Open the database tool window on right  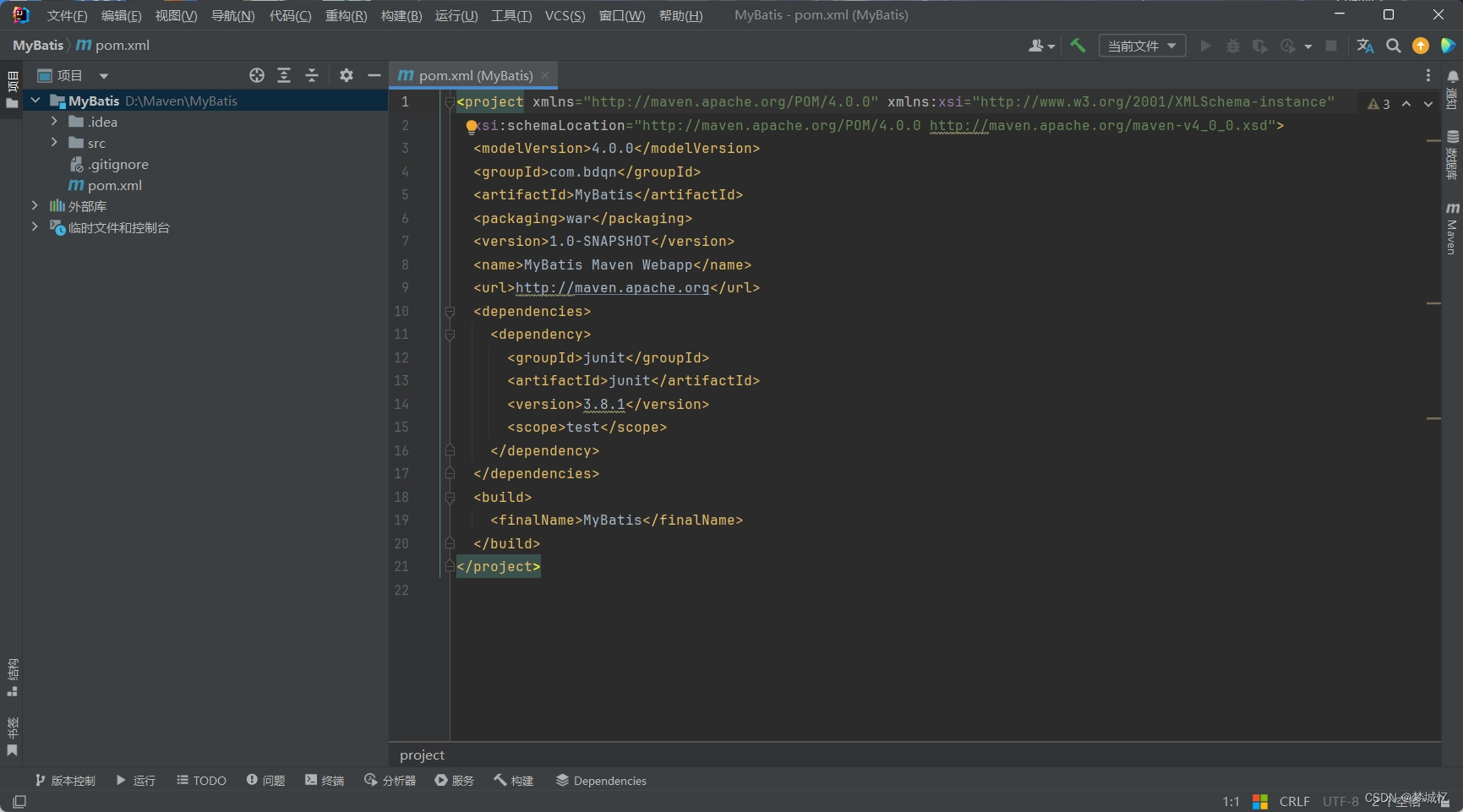click(x=1452, y=155)
